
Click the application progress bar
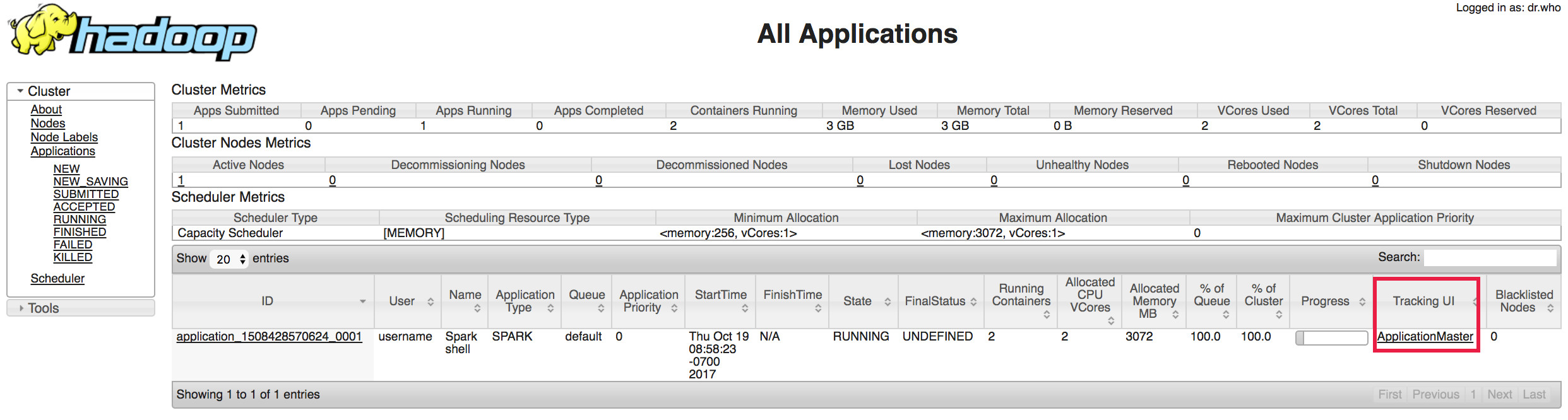click(x=1331, y=338)
